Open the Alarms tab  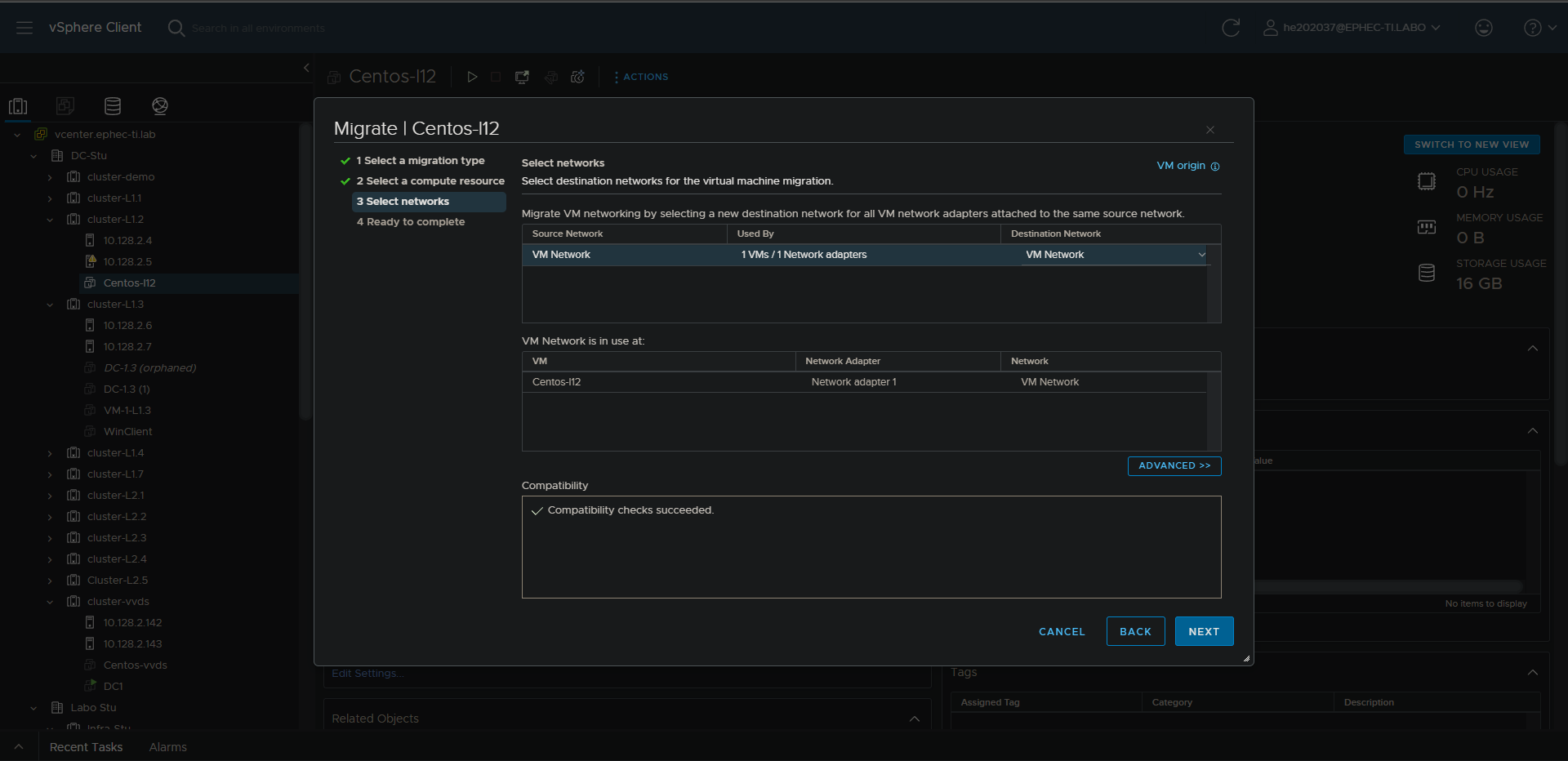(168, 747)
